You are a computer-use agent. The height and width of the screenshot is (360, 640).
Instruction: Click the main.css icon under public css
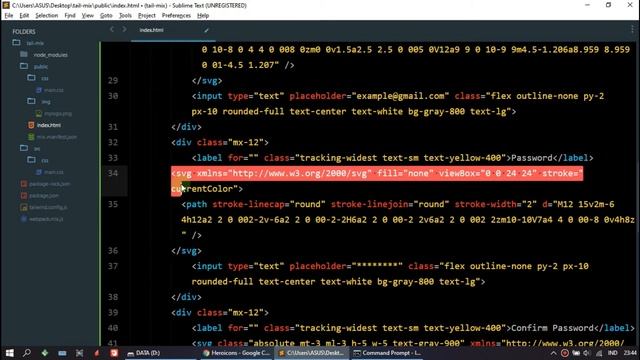[39, 90]
